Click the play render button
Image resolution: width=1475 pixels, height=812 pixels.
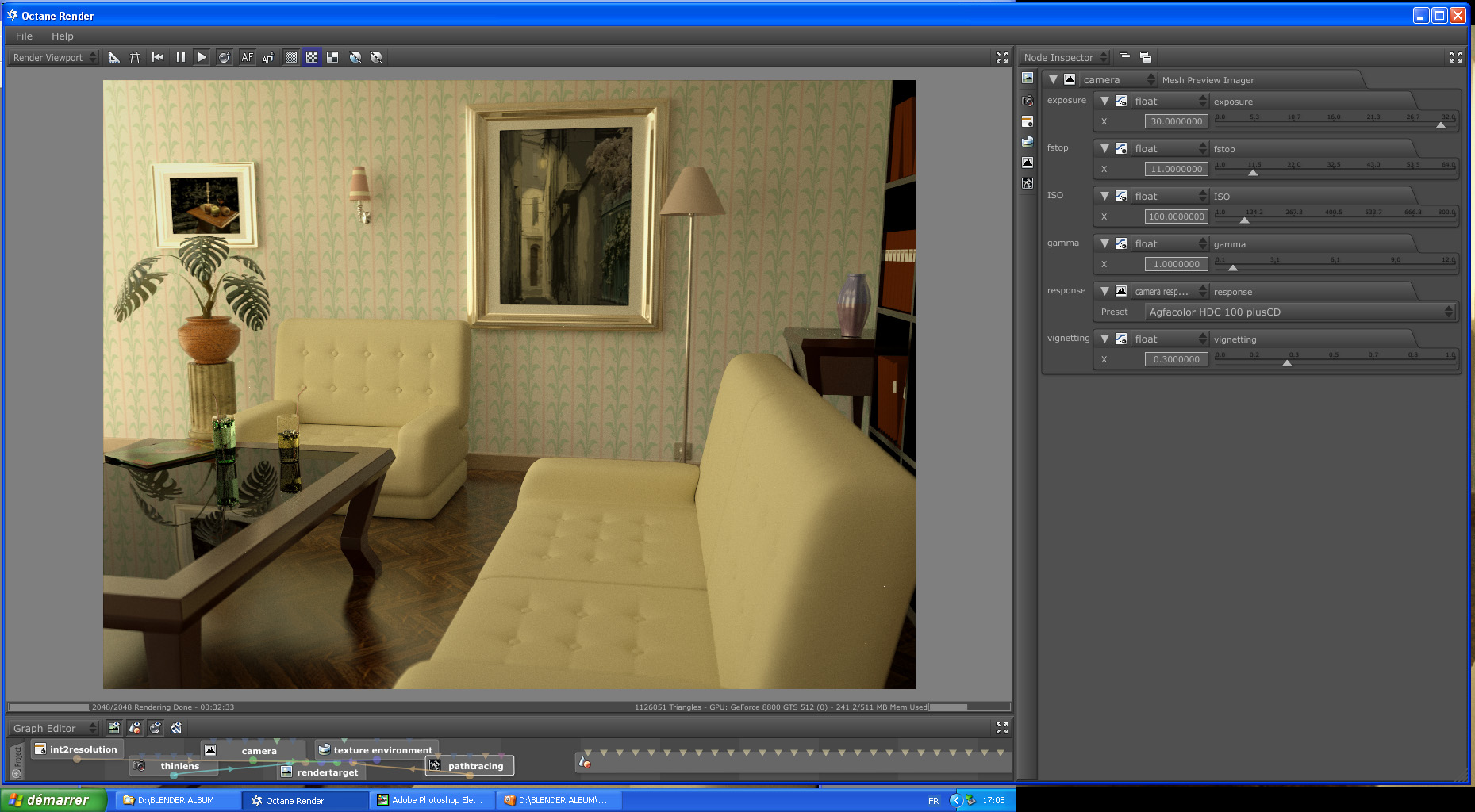click(202, 57)
